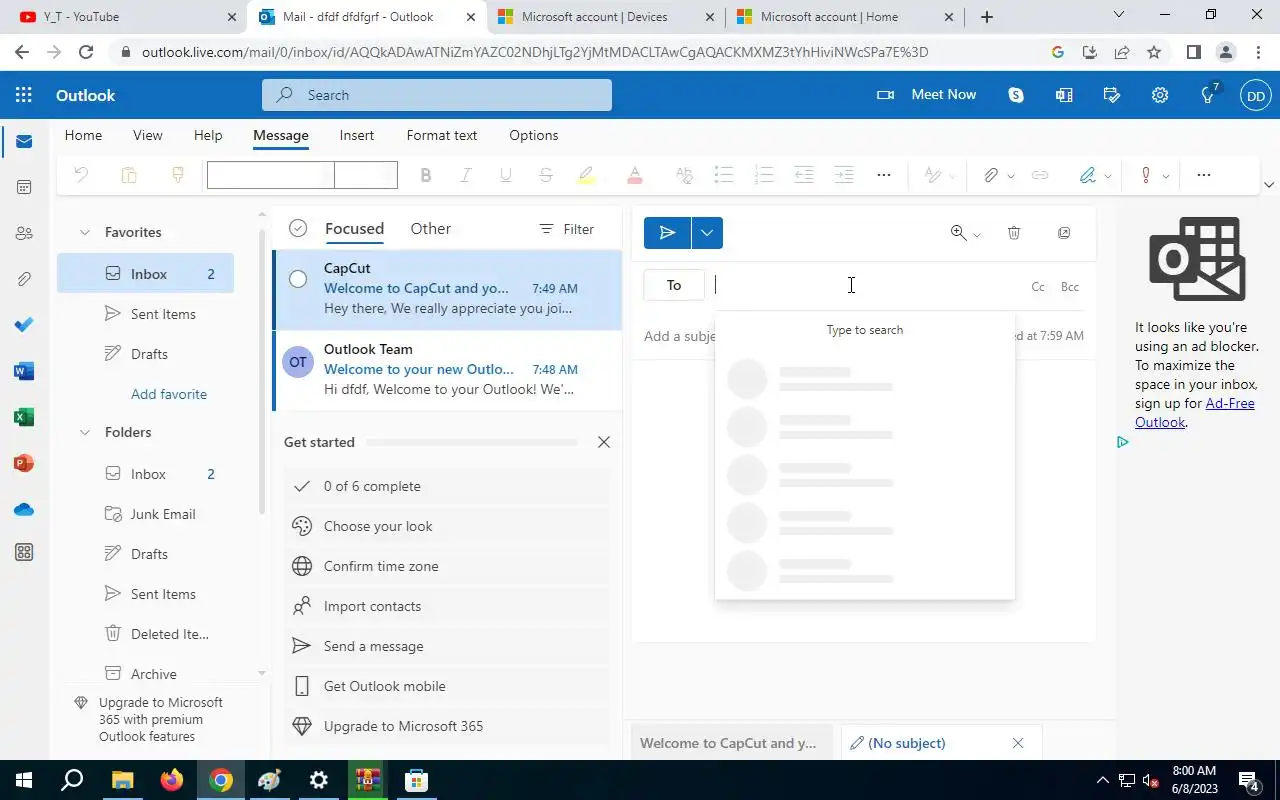Launch Excel from left sidebar
Viewport: 1280px width, 800px height.
click(24, 417)
